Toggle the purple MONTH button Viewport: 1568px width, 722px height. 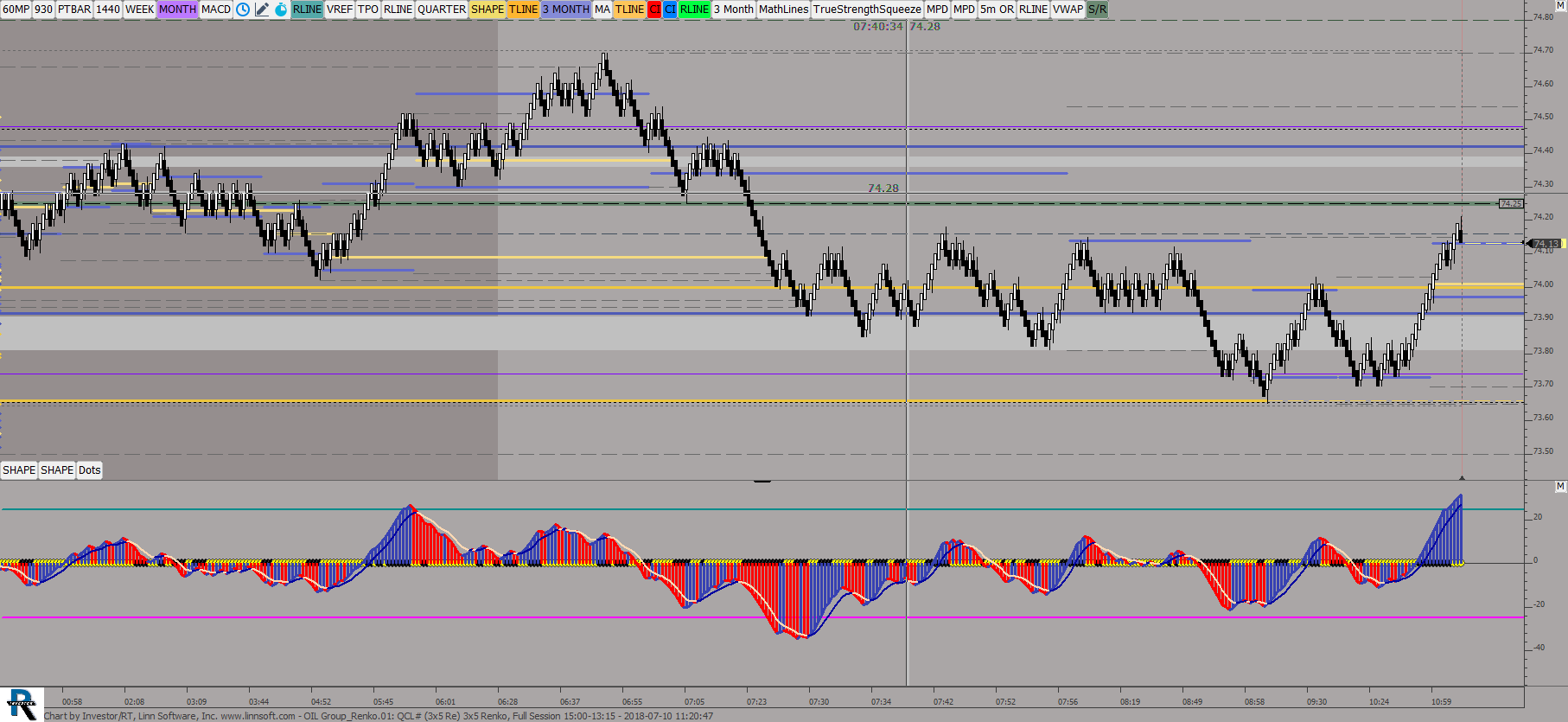[177, 10]
